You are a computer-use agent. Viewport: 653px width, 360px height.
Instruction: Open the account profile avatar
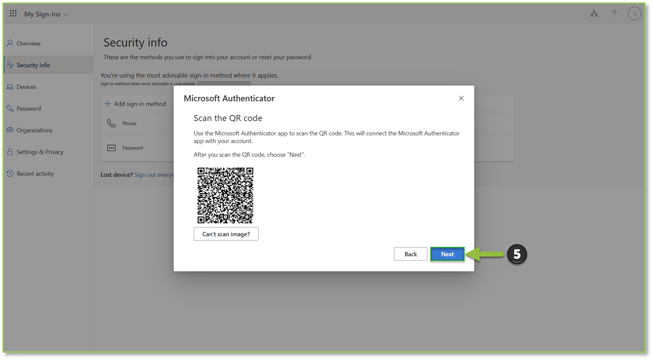click(x=634, y=14)
